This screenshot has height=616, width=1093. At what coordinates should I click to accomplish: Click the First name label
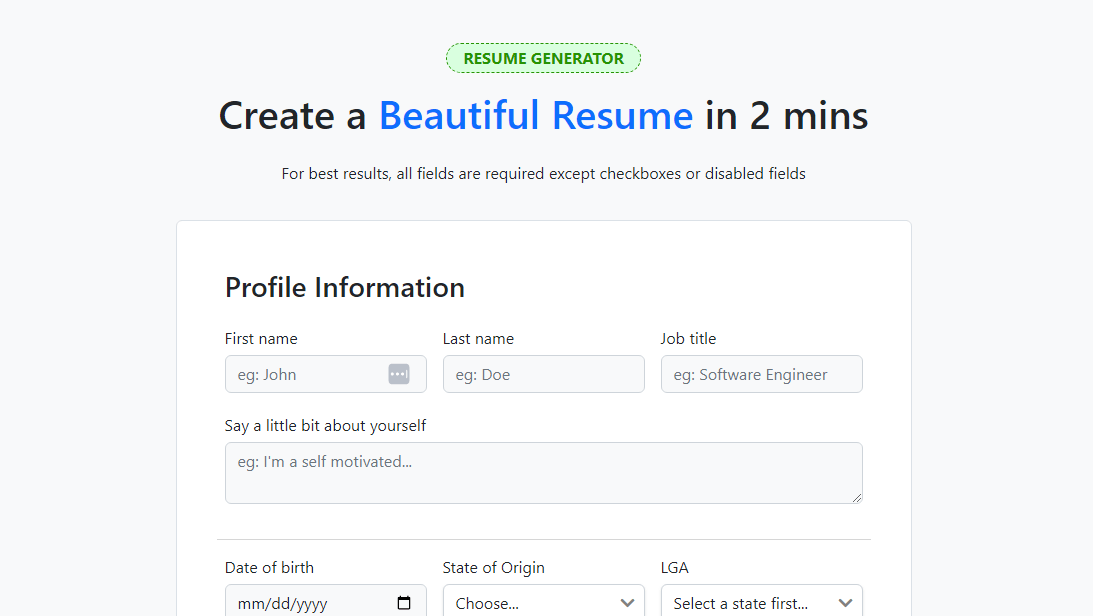[261, 339]
